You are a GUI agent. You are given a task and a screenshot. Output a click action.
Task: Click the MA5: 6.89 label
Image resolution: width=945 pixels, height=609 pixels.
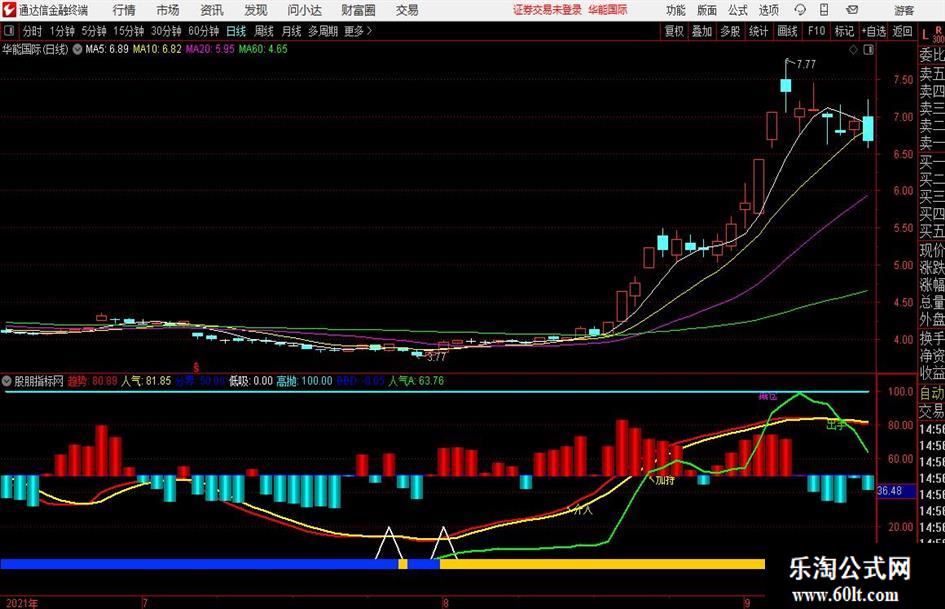coord(107,49)
